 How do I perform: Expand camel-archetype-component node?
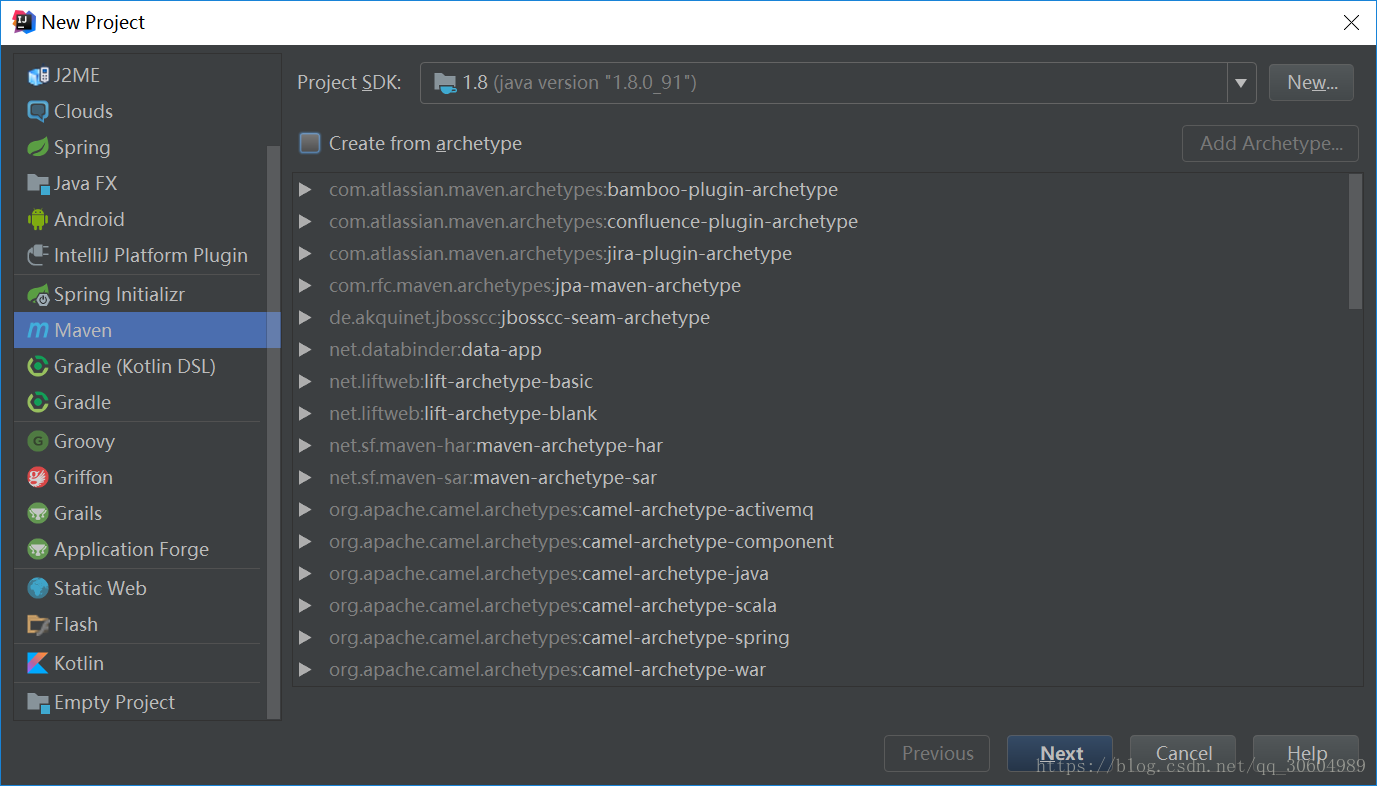coord(306,542)
